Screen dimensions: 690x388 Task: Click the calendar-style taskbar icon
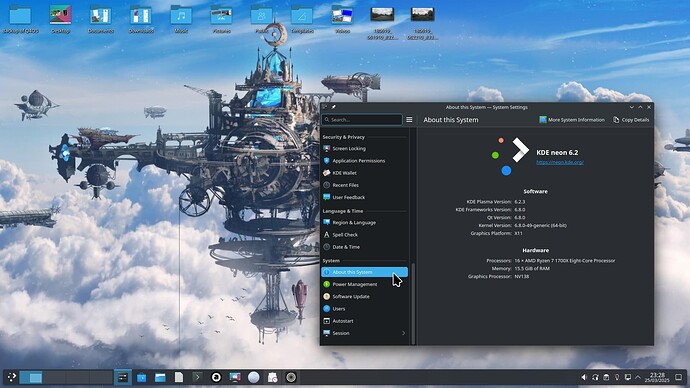click(x=272, y=377)
